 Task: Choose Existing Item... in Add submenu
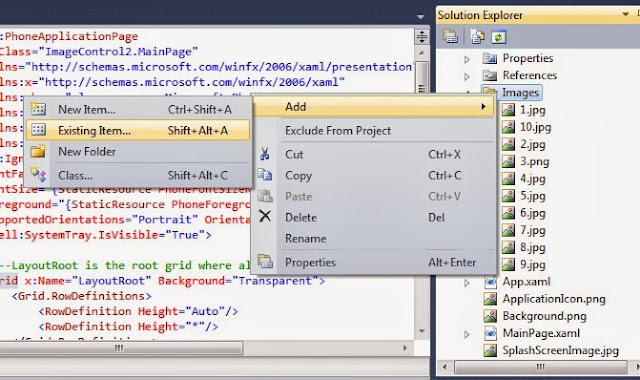click(x=138, y=130)
